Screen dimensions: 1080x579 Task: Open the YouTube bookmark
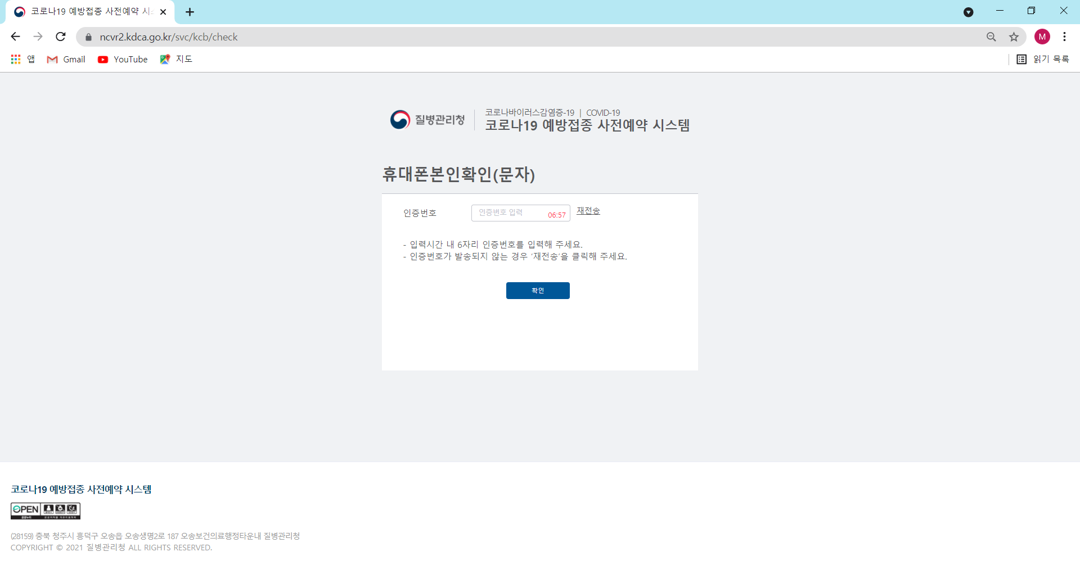coord(123,59)
